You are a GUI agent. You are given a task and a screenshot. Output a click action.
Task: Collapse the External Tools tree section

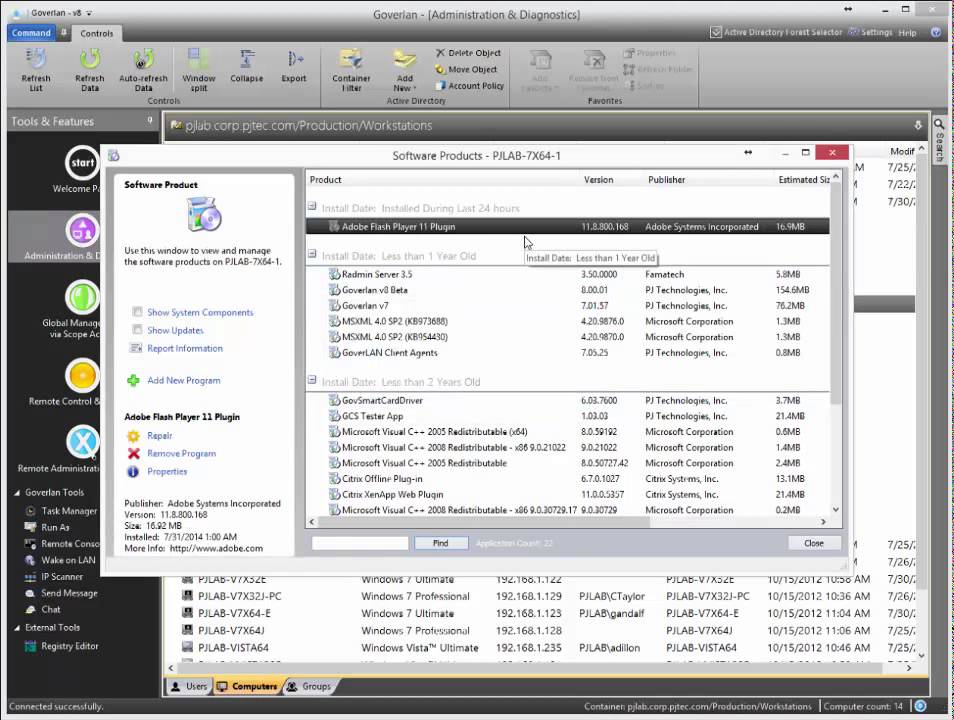pos(17,627)
